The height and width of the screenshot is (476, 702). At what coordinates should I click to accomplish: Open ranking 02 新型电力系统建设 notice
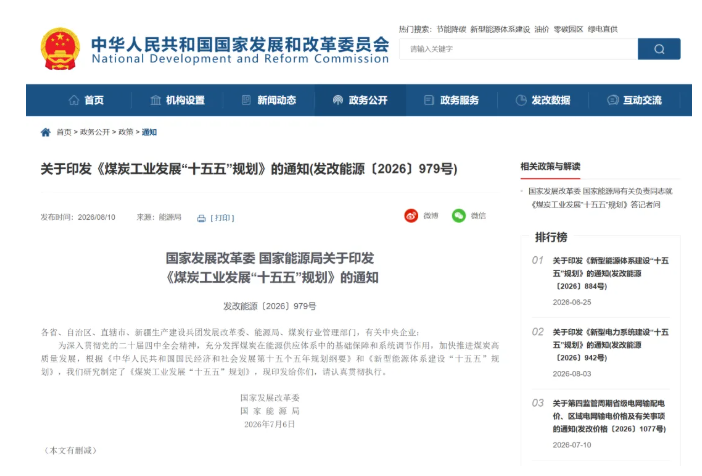pos(611,345)
